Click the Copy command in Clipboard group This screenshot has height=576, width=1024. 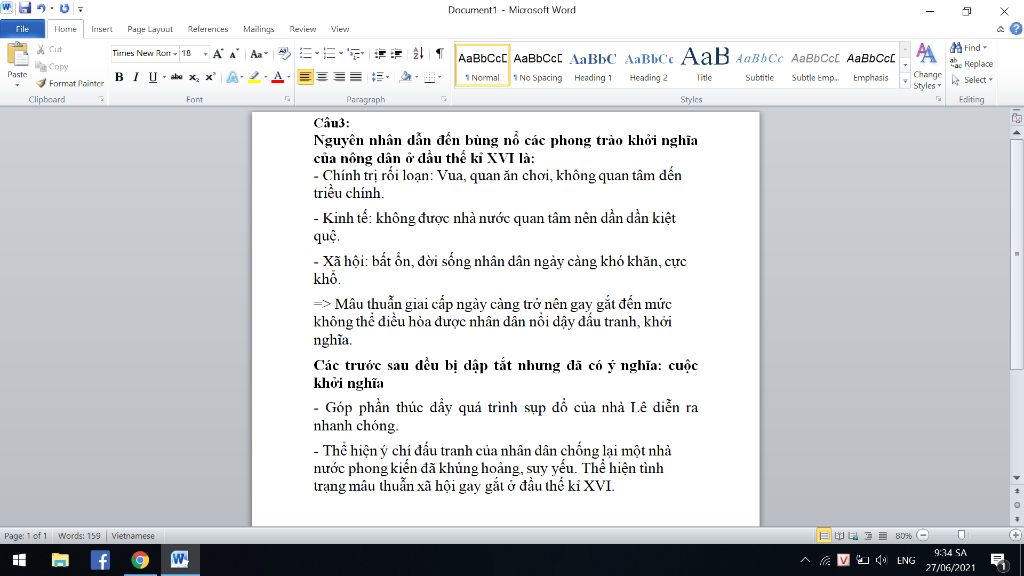click(x=52, y=67)
